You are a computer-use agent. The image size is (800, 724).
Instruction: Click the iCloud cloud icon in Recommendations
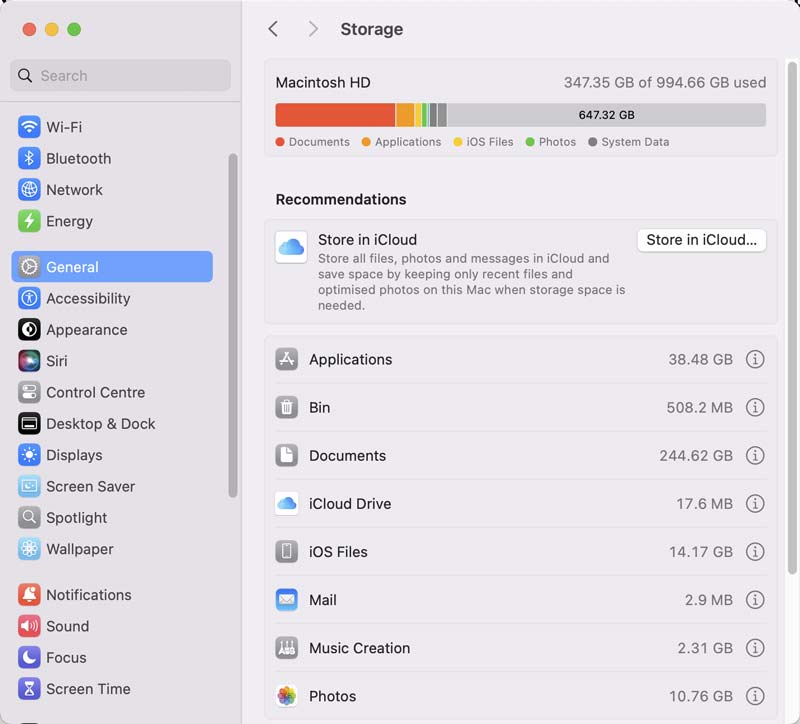tap(291, 247)
